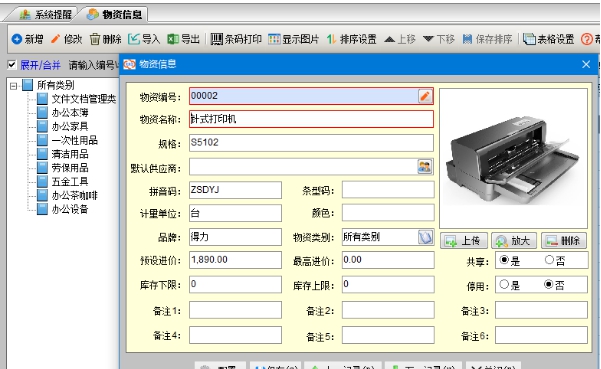Screen dimensions: 601x369
Task: Click the 物资名称 input field
Action: pos(311,119)
